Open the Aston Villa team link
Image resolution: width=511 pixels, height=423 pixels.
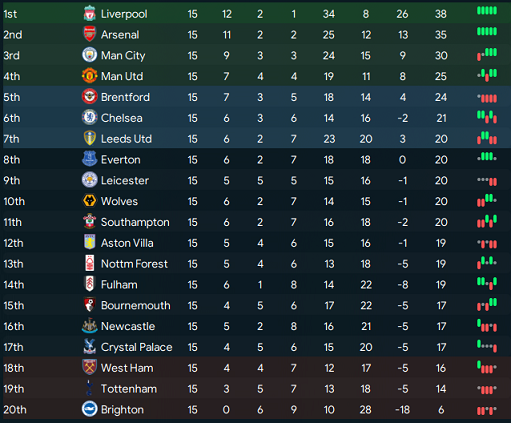(127, 243)
